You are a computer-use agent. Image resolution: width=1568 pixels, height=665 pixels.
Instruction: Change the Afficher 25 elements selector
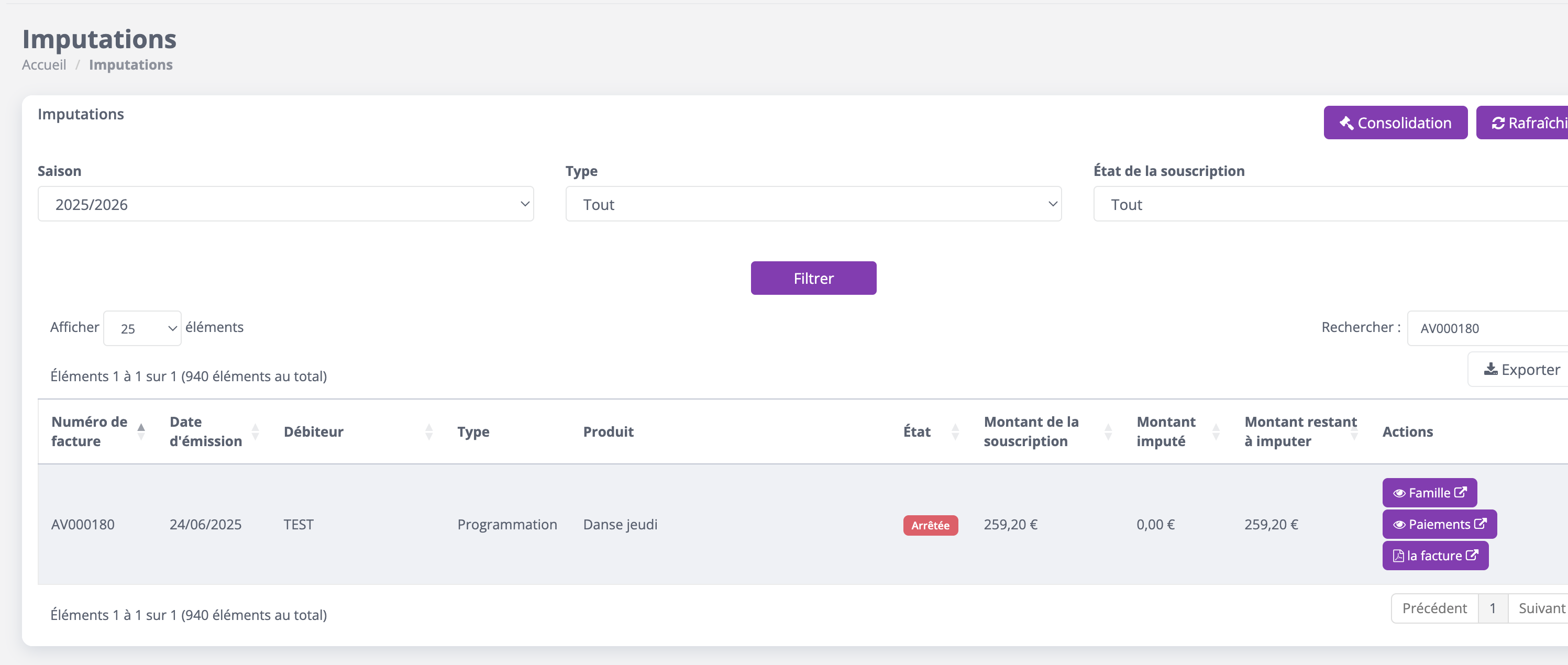pyautogui.click(x=142, y=328)
